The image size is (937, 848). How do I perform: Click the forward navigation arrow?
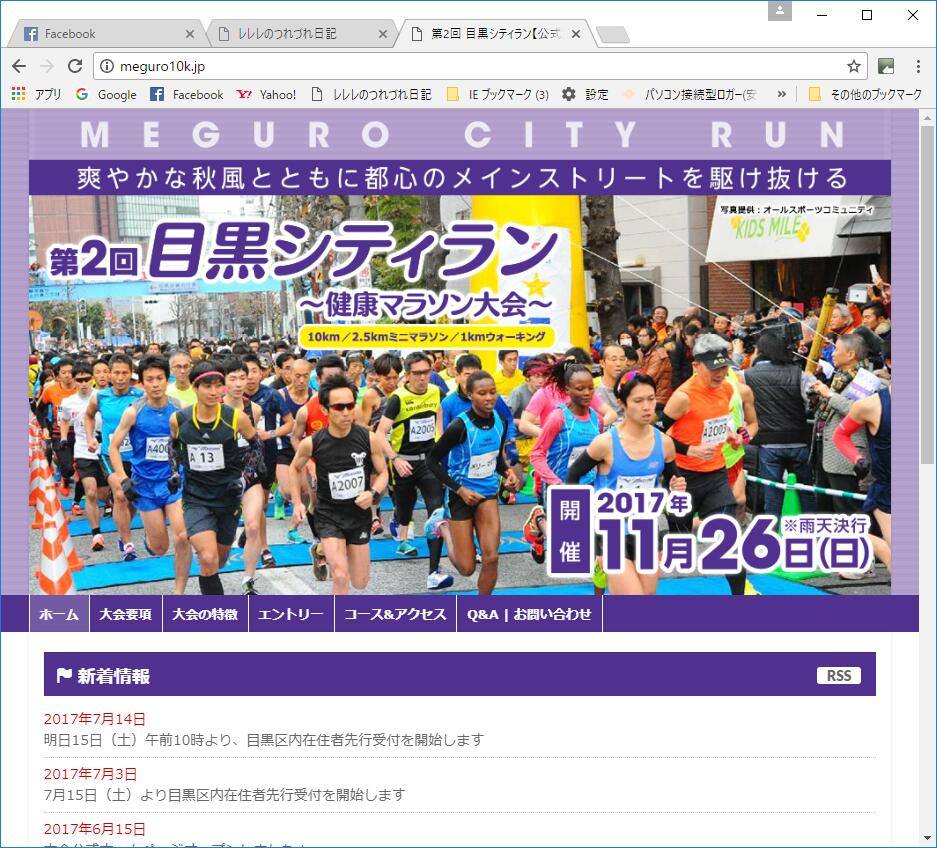[47, 66]
